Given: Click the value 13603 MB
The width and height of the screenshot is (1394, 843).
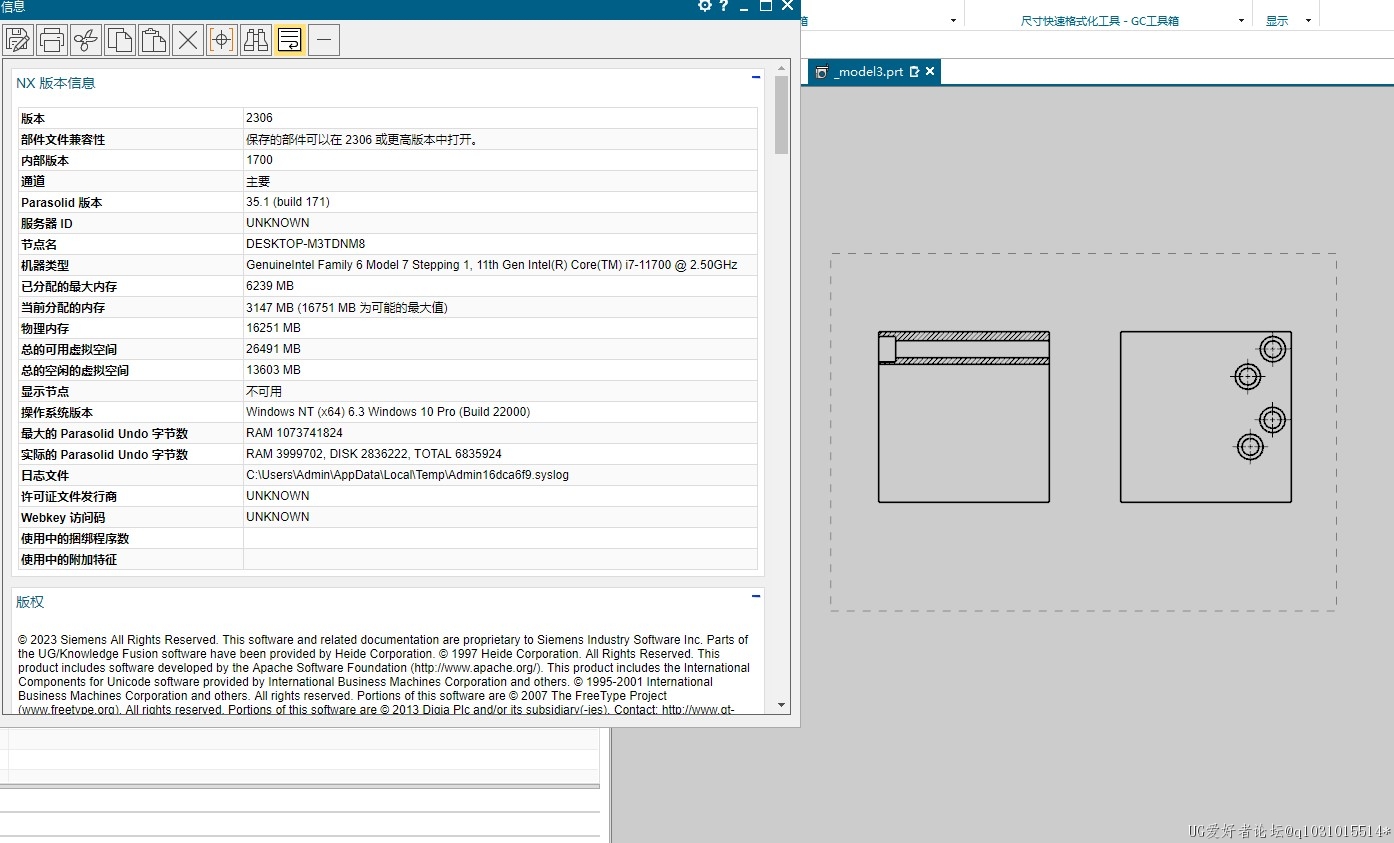Looking at the screenshot, I should (273, 370).
